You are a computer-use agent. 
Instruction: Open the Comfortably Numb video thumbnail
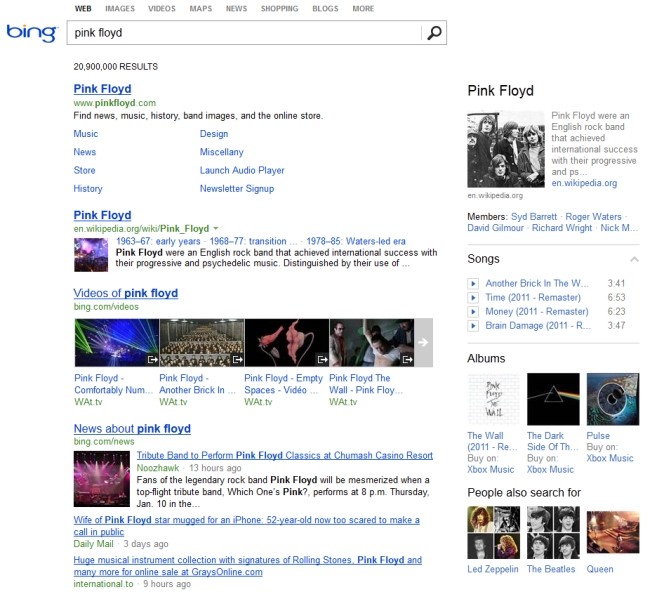coord(116,343)
